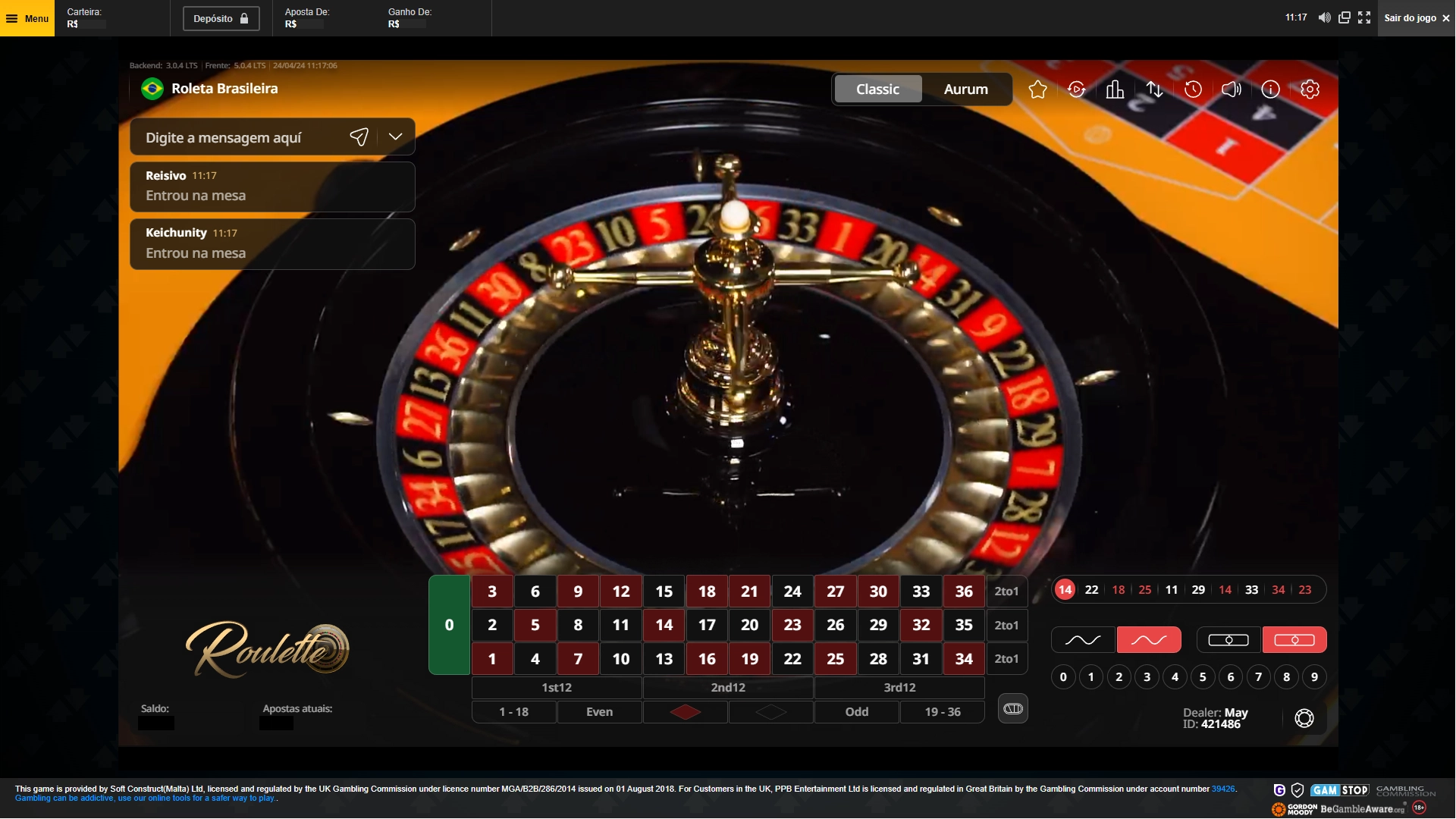Image resolution: width=1456 pixels, height=819 pixels.
Task: Toggle the in-game sound speaker icon
Action: pos(1232,89)
